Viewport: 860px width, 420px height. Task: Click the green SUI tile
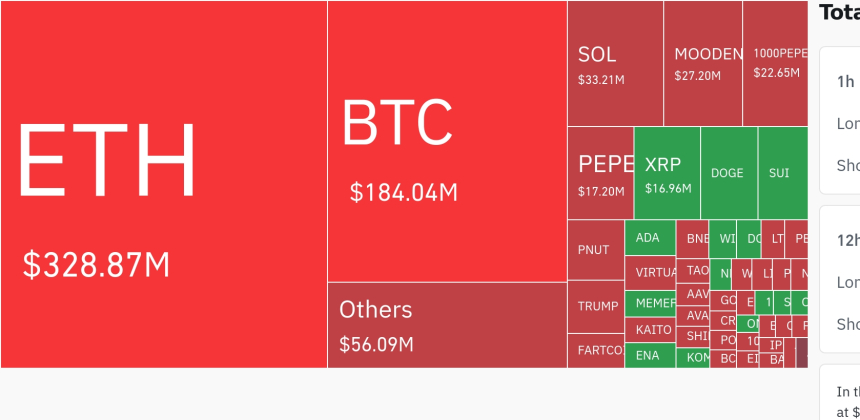click(781, 173)
